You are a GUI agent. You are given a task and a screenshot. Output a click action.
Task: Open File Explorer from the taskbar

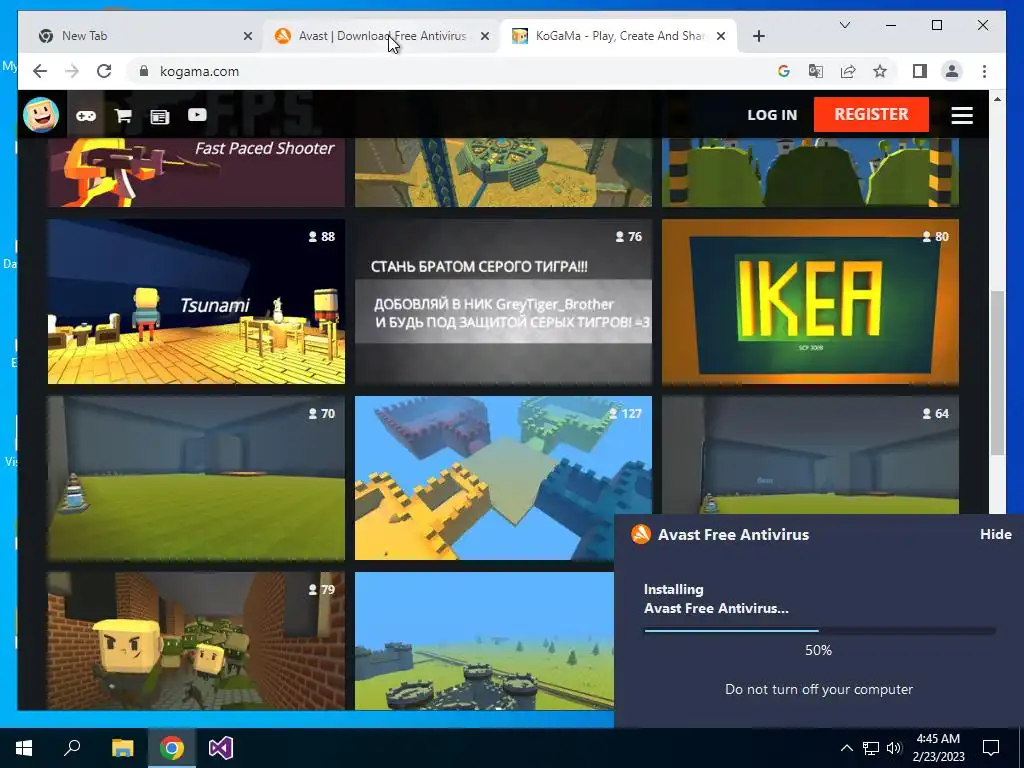122,748
